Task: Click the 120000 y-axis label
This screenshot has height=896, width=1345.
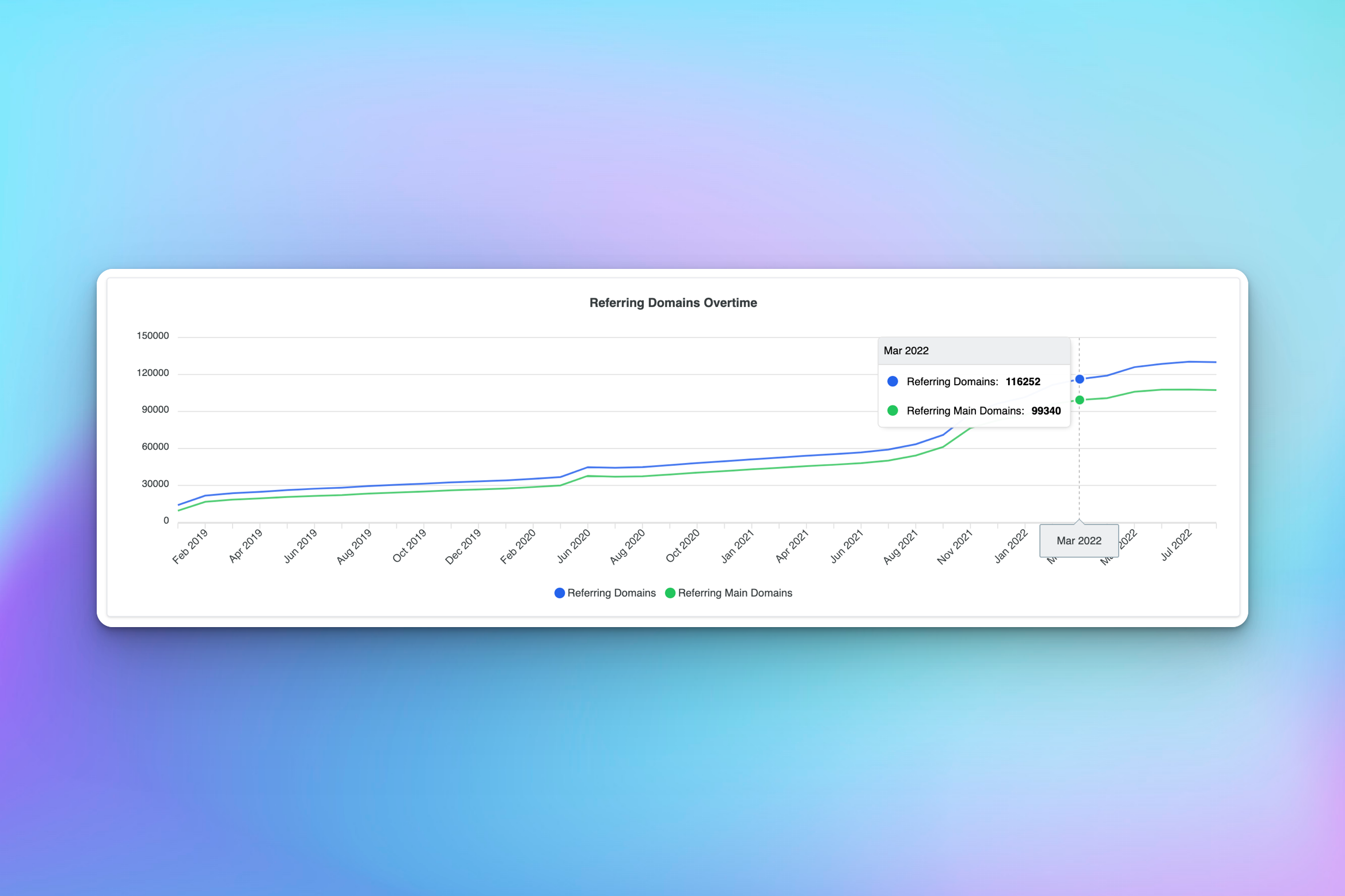Action: coord(153,373)
